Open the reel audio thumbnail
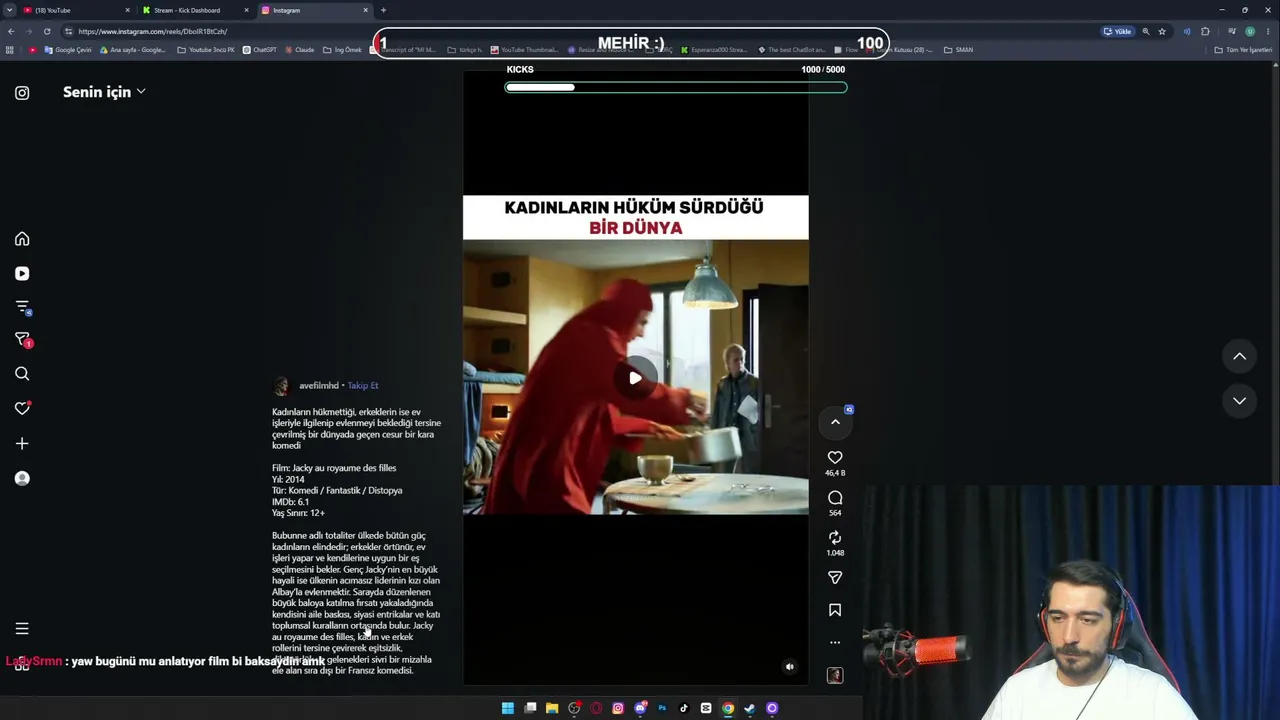 click(x=835, y=676)
